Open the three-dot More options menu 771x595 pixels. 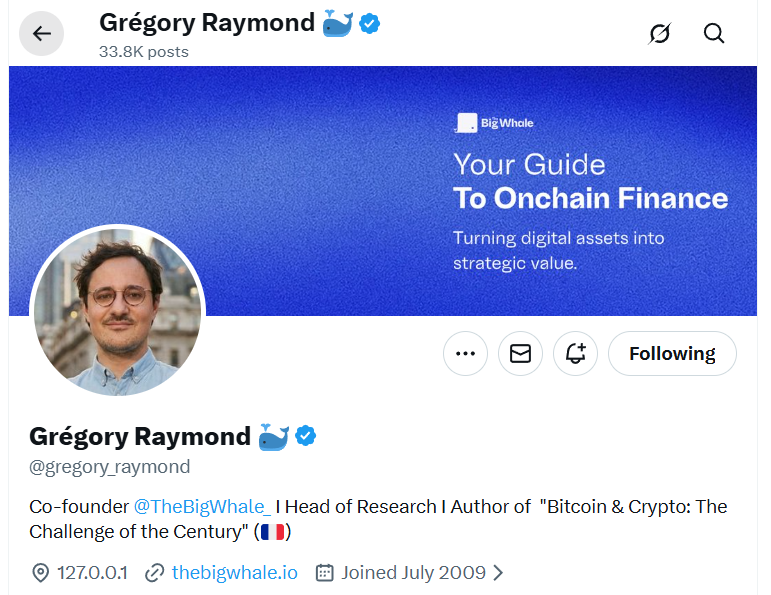tap(465, 353)
